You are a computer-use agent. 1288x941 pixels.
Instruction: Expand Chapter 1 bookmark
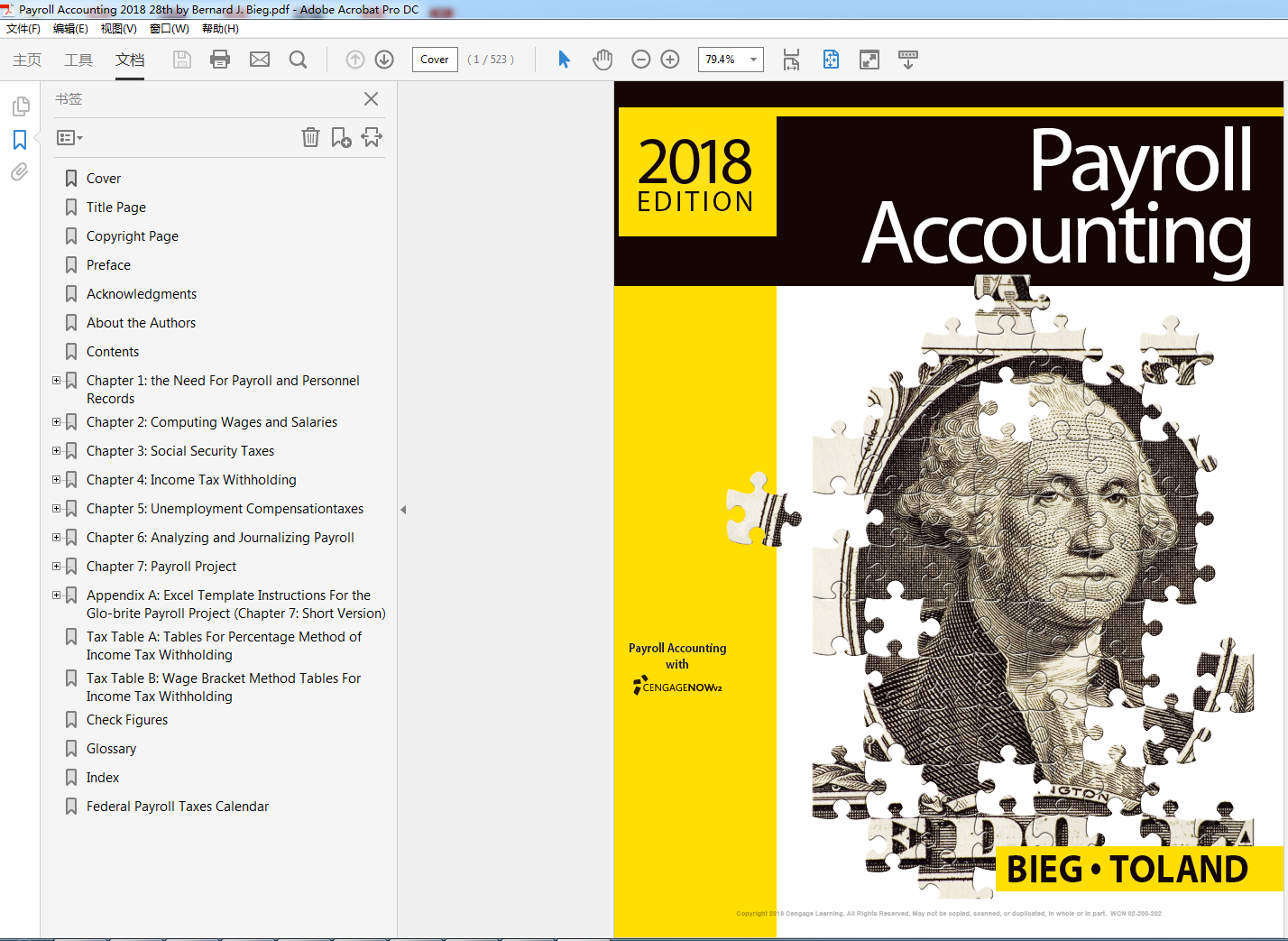(x=56, y=381)
